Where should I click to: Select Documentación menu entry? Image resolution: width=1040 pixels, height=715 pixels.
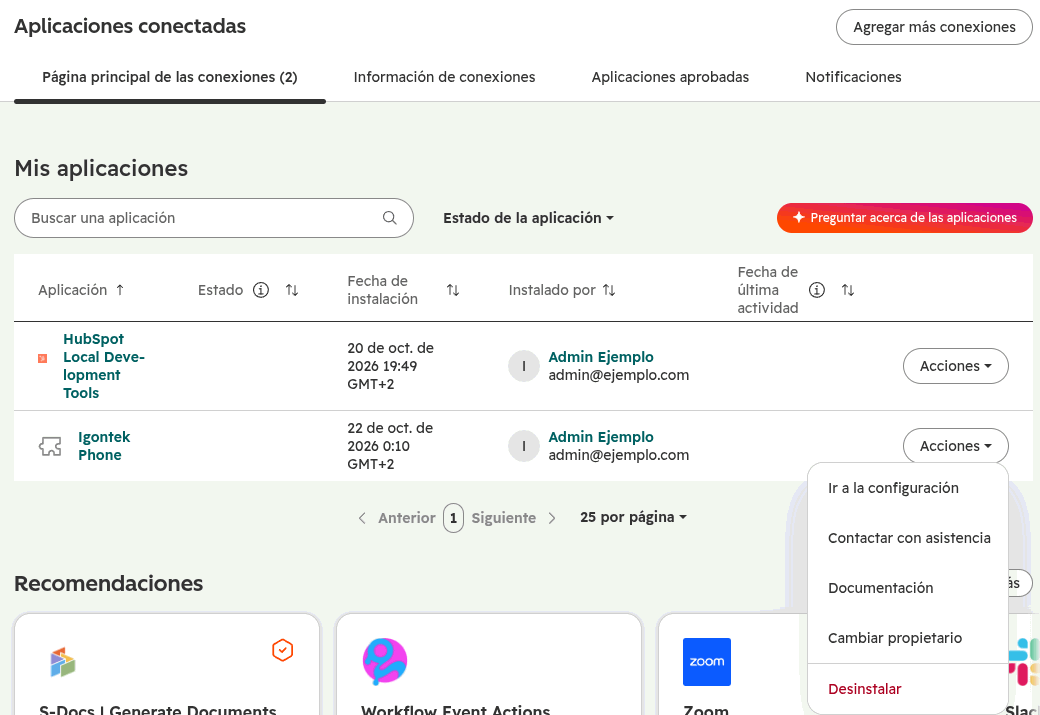pos(908,588)
